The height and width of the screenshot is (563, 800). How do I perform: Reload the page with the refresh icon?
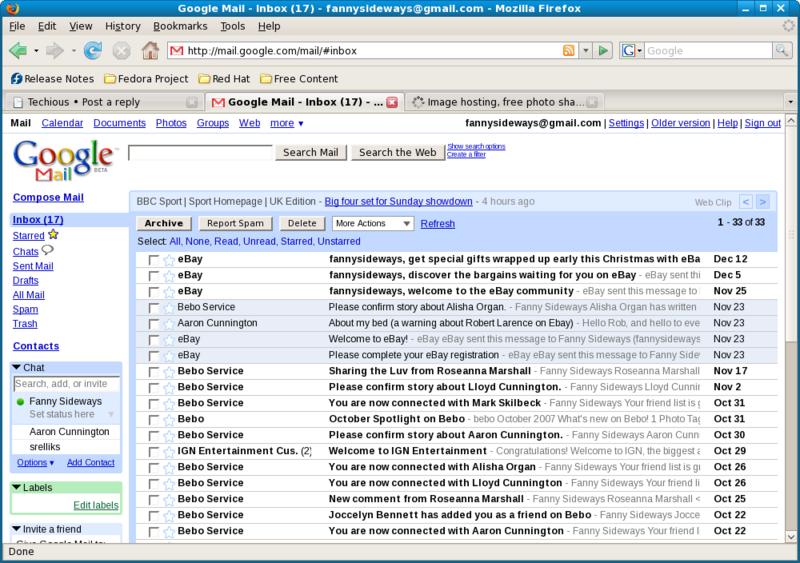pos(93,51)
